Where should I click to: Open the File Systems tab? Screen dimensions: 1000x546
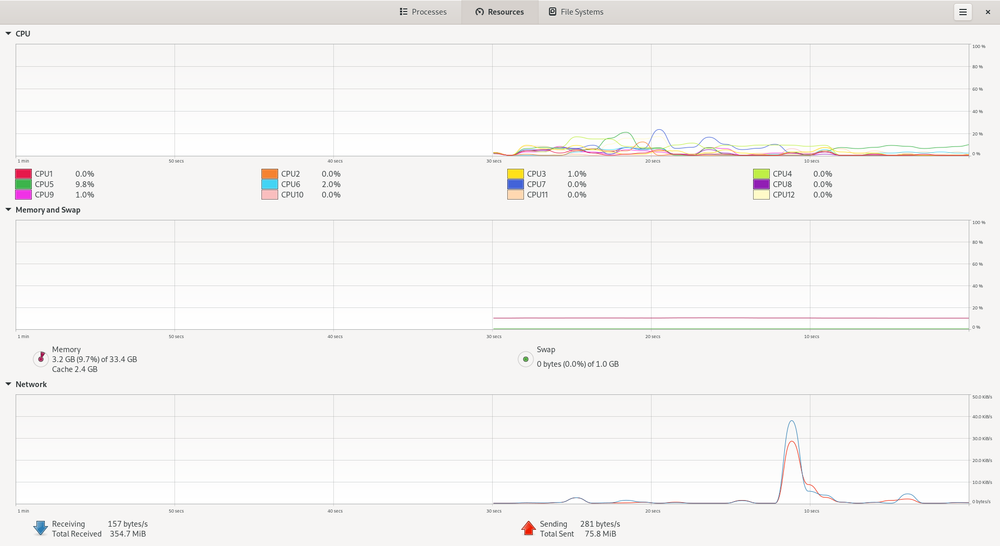[x=576, y=12]
